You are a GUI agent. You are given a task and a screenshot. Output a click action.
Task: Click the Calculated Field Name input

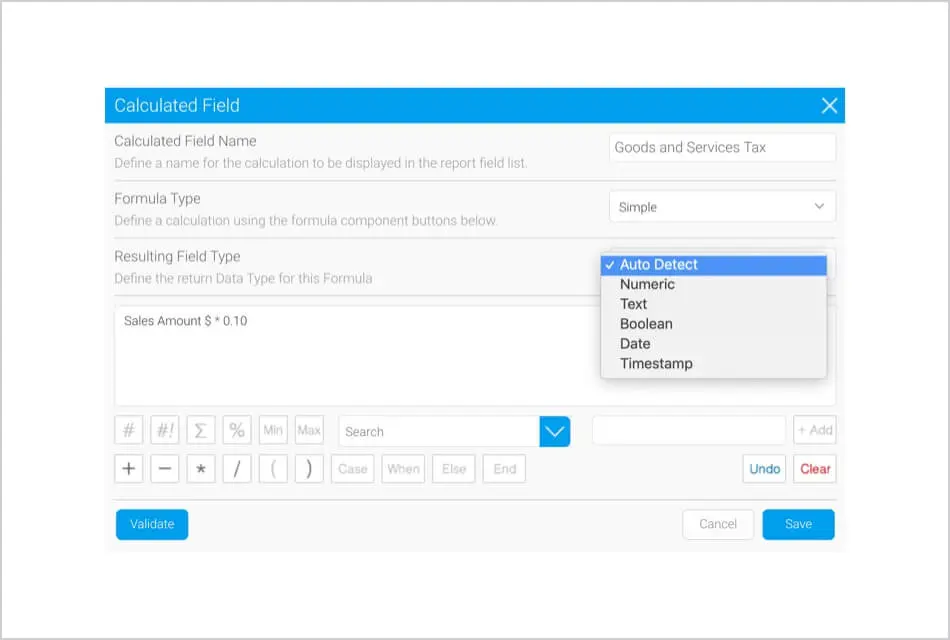722,147
